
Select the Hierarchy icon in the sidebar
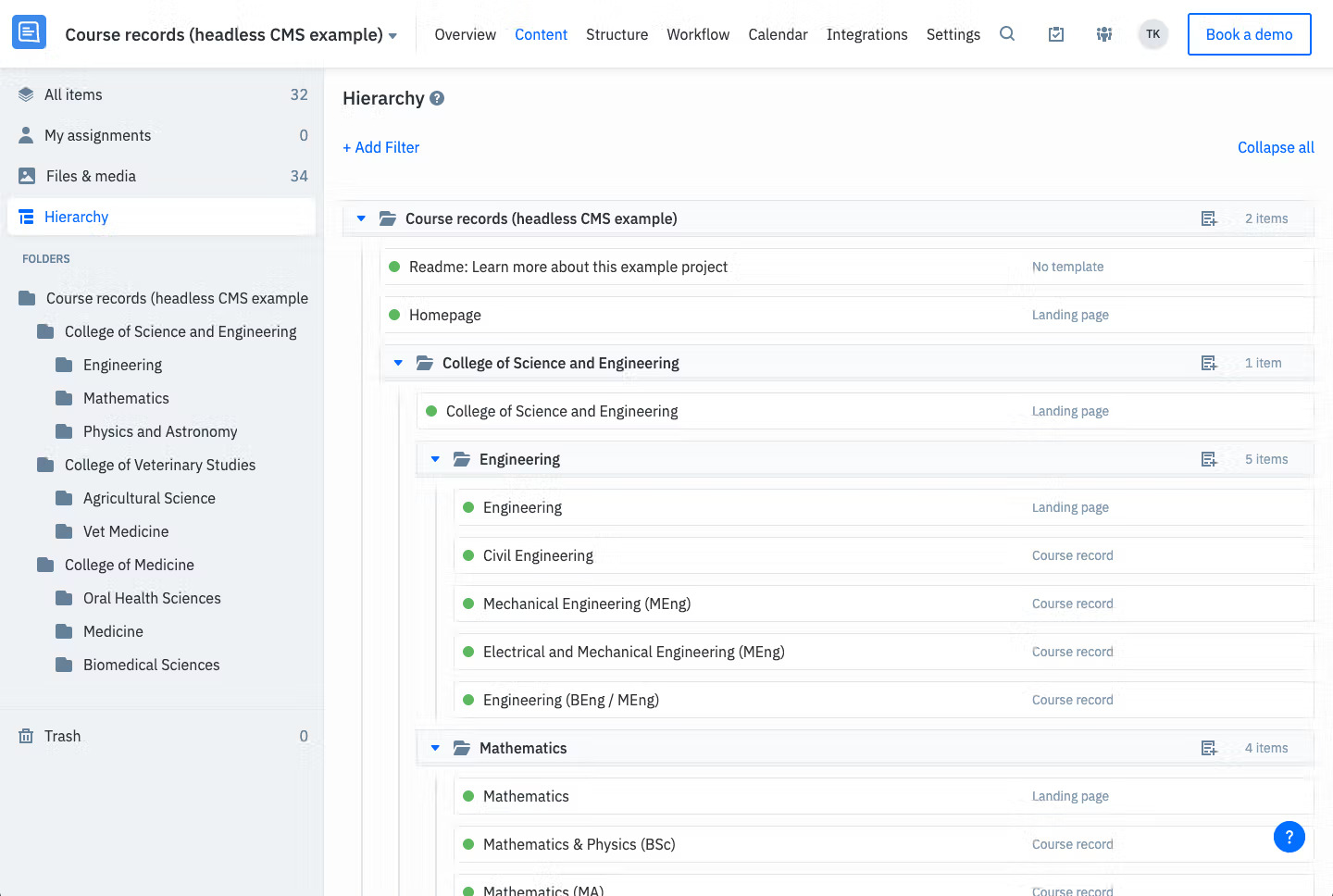(x=25, y=216)
